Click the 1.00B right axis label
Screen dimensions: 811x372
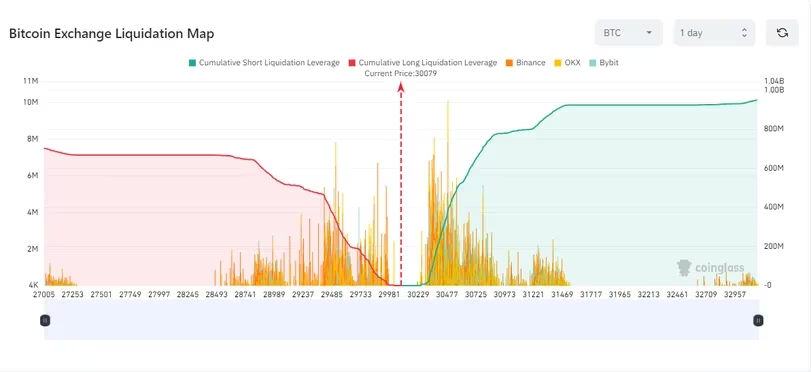click(774, 90)
